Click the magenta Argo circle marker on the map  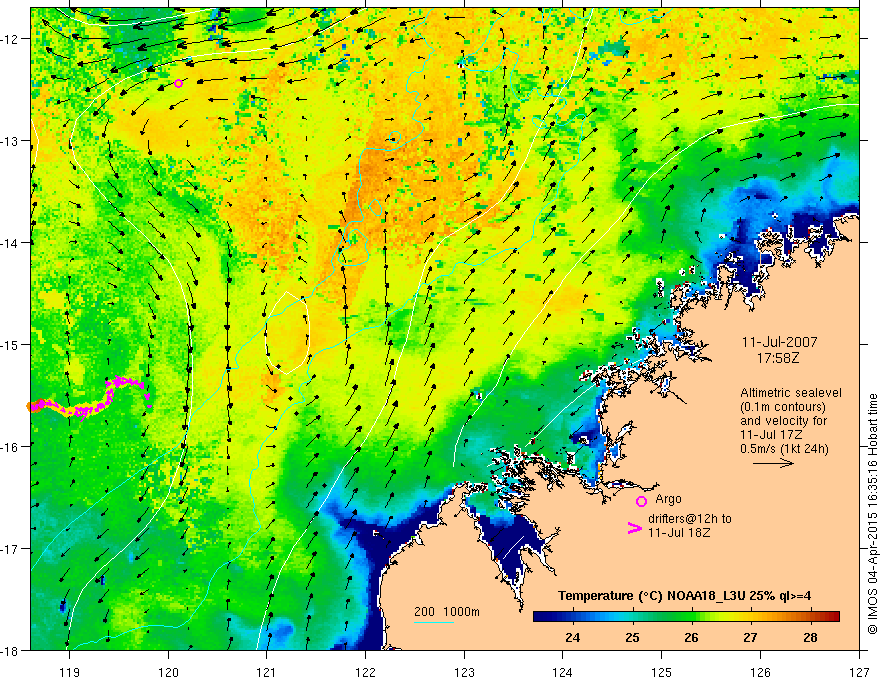pyautogui.click(x=178, y=84)
